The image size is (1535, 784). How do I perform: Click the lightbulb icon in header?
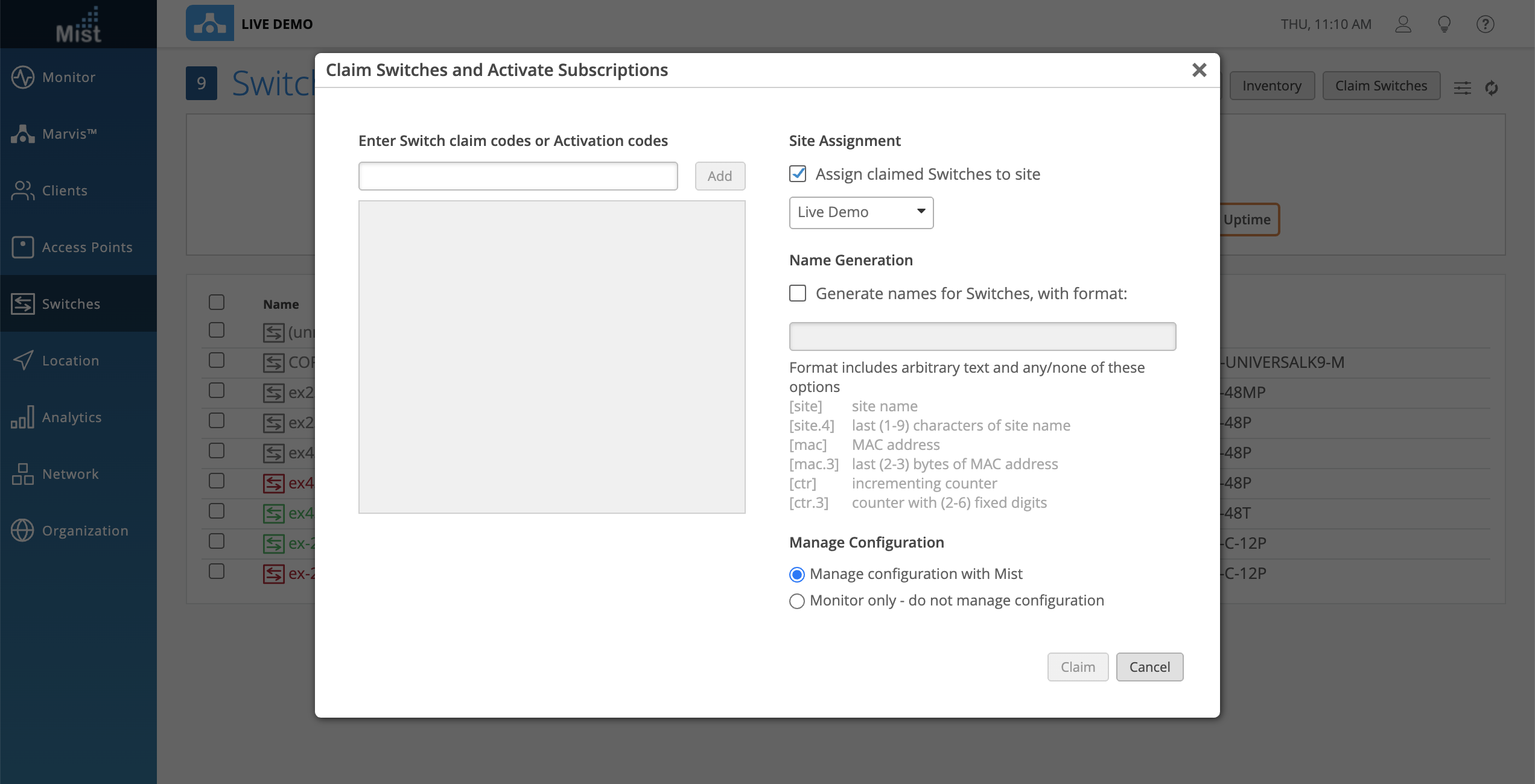[x=1444, y=24]
